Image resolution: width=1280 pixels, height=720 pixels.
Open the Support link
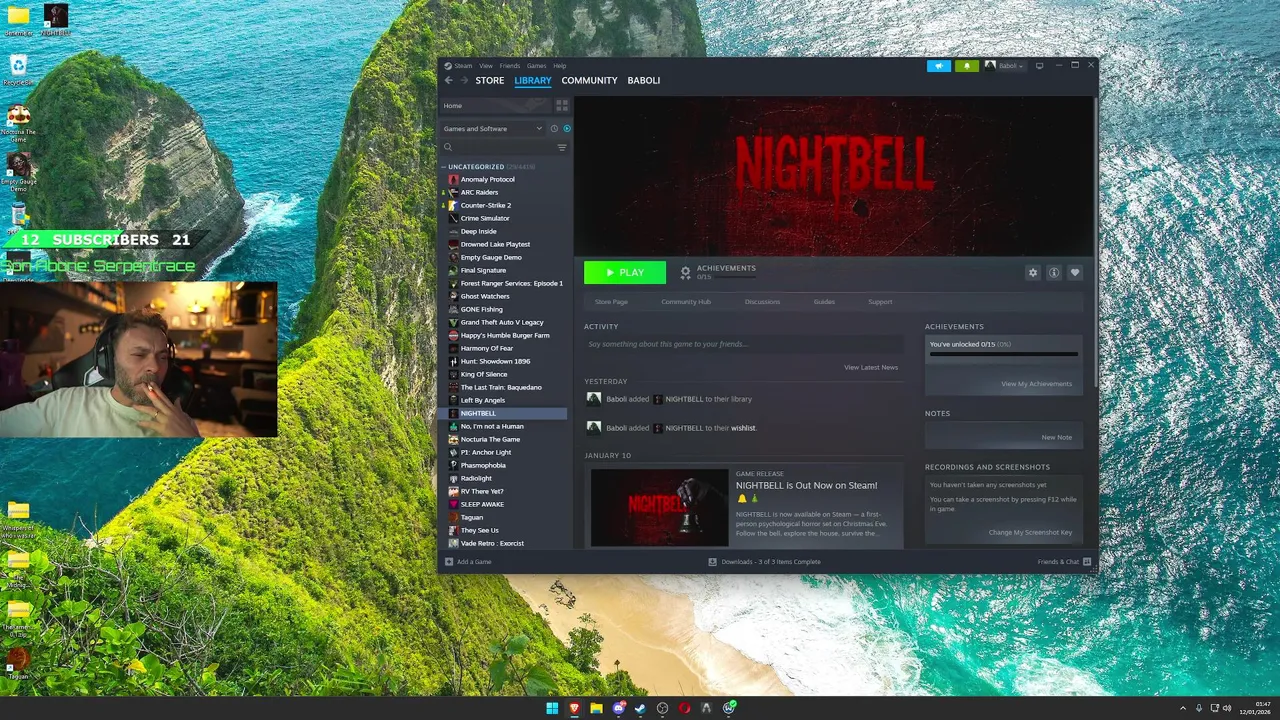tap(880, 302)
